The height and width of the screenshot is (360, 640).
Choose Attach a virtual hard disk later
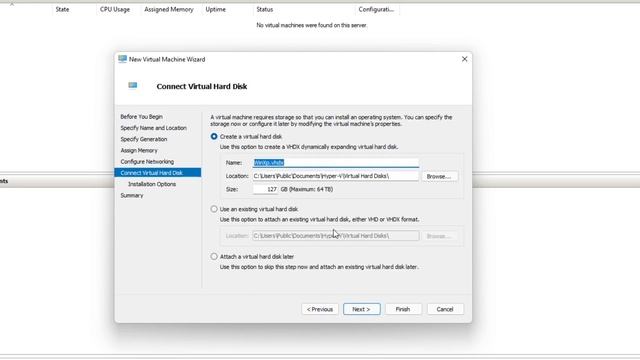point(214,256)
